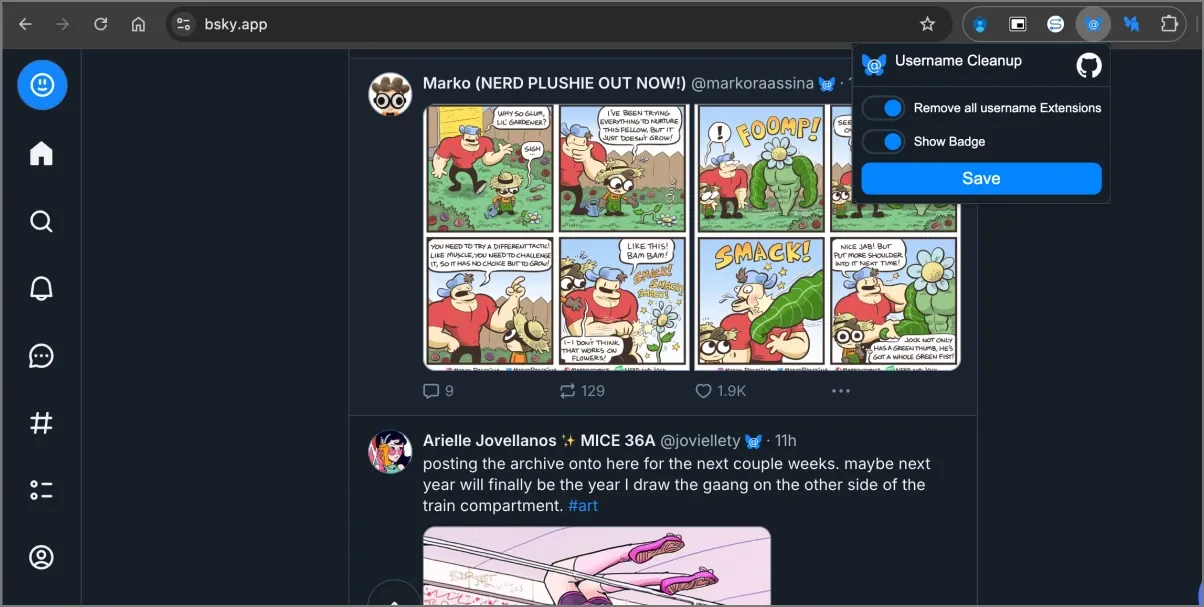The image size is (1204, 607).
Task: Open Chat messages in sidebar
Action: (x=41, y=356)
